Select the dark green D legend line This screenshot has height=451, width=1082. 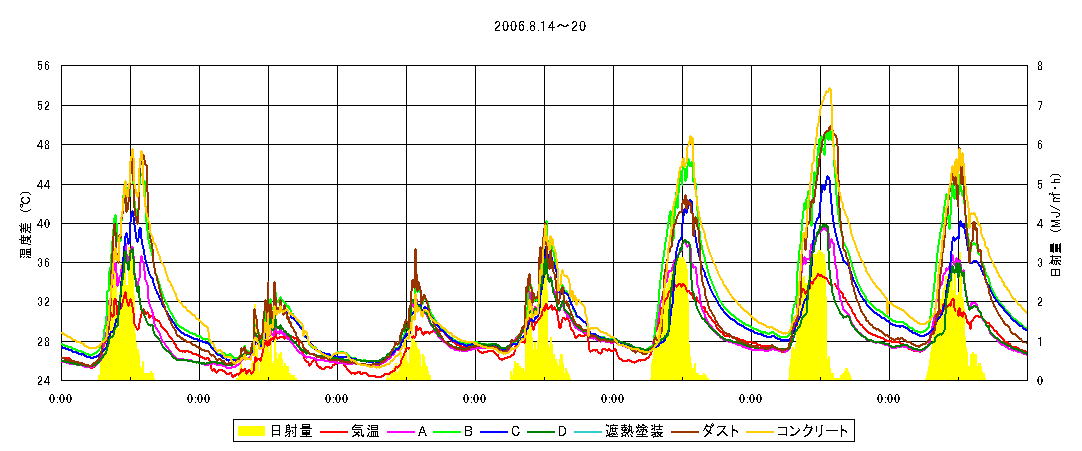tap(541, 432)
